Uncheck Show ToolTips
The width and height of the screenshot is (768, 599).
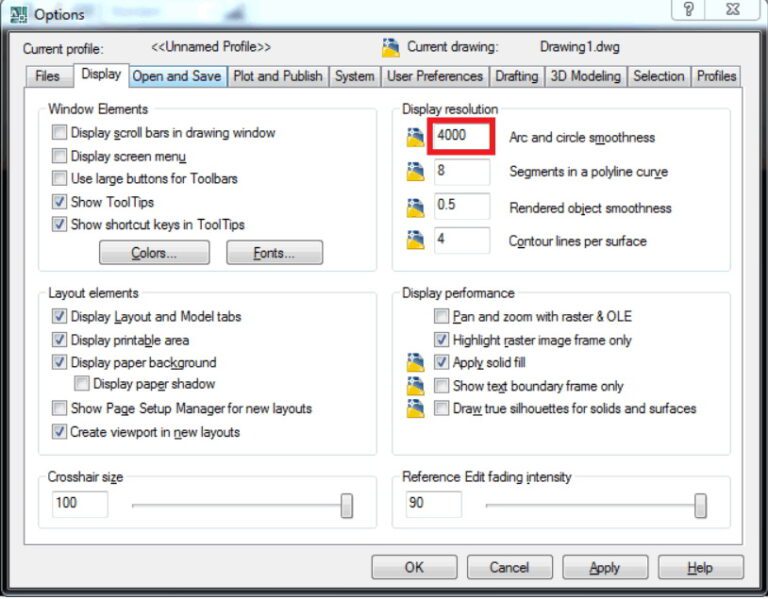pyautogui.click(x=59, y=201)
